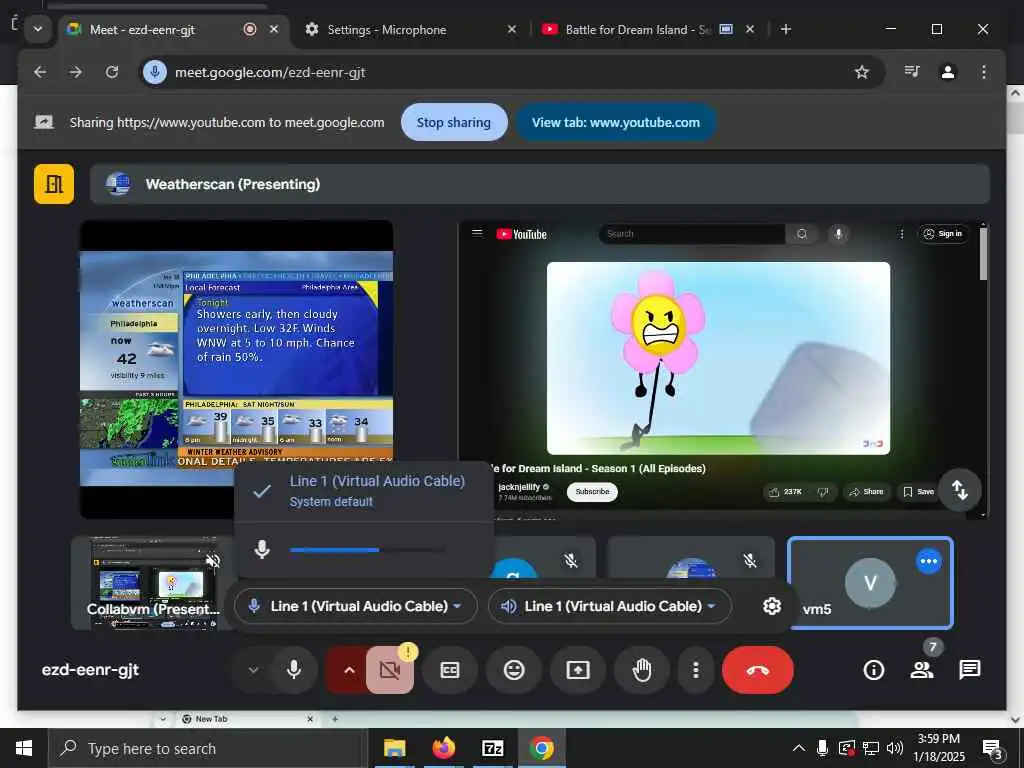Click the Windows taskbar search box

208,748
